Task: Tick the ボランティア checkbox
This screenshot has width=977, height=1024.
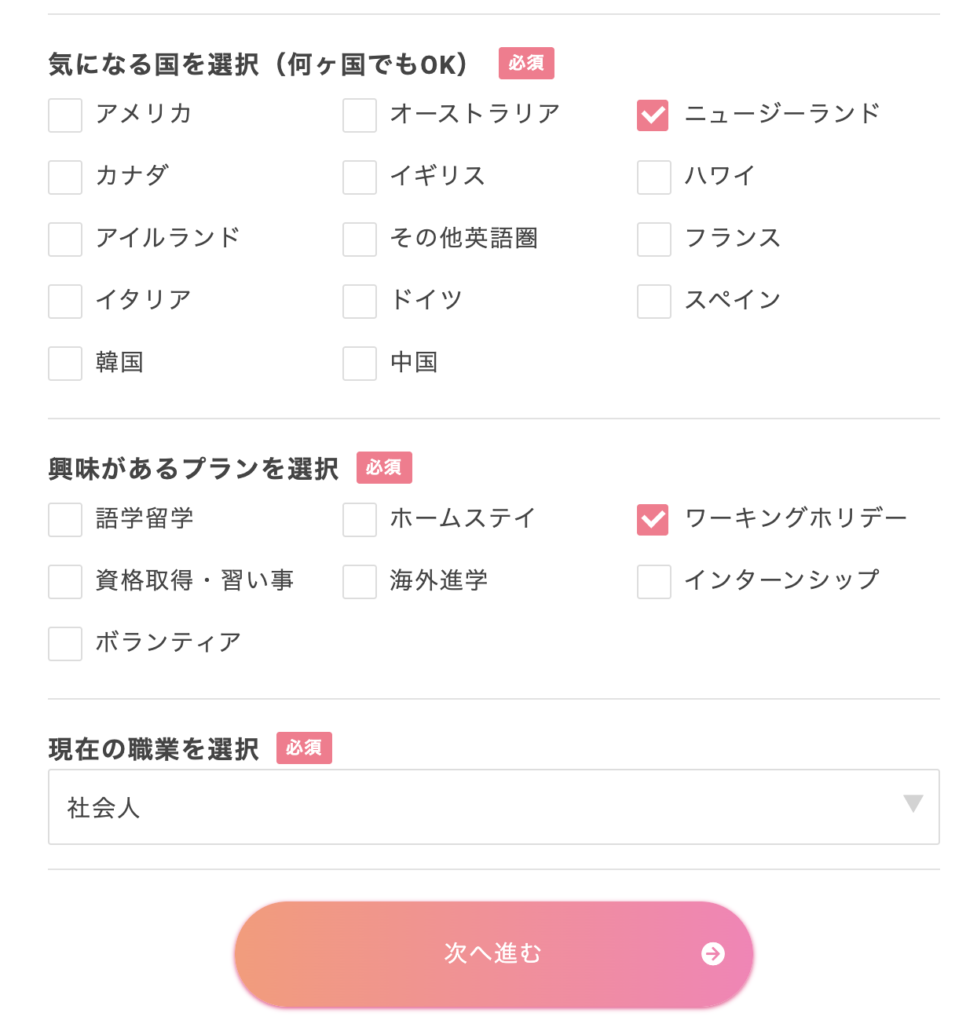Action: (65, 643)
